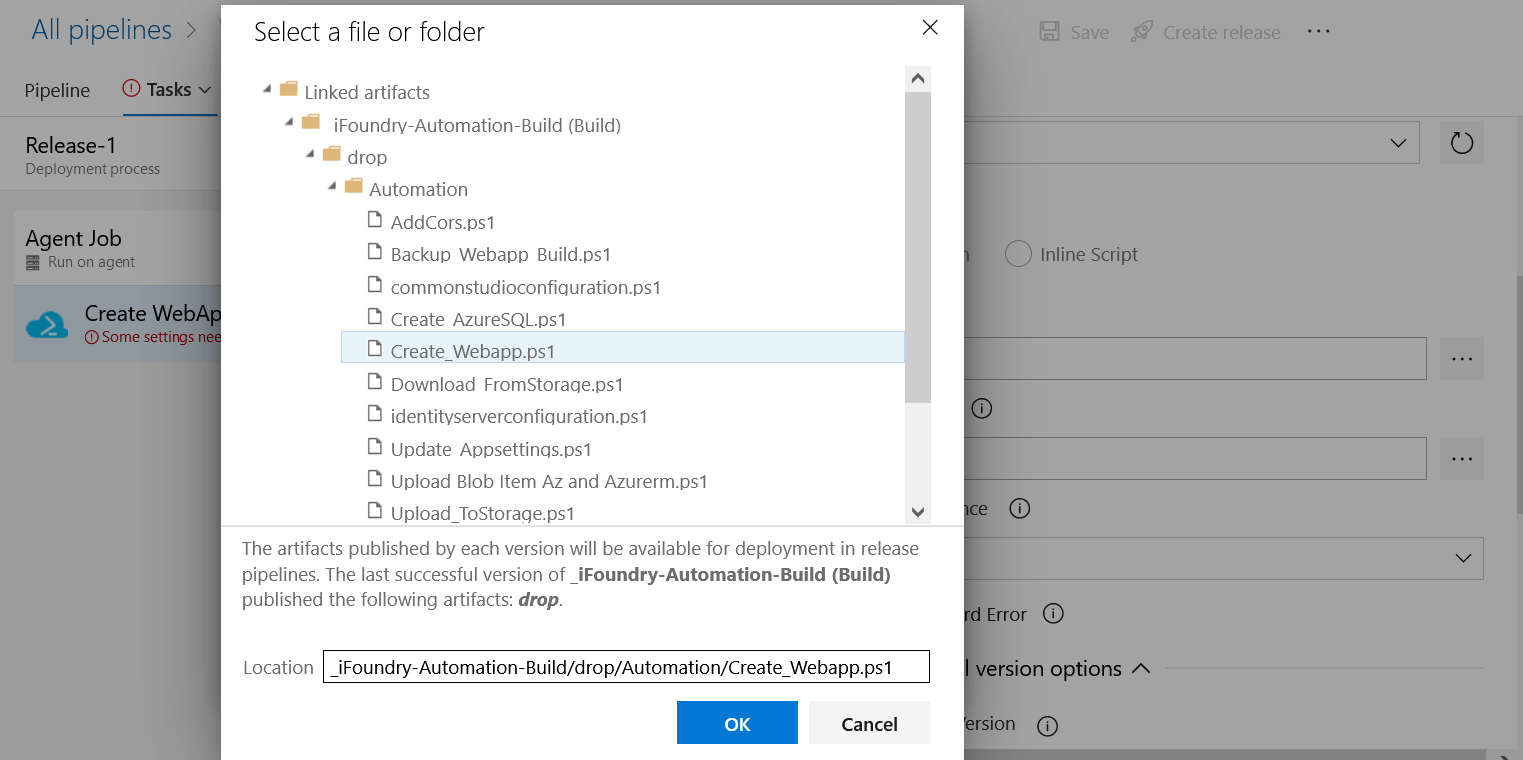
Task: Select the Inline Script radio button
Action: click(1018, 254)
